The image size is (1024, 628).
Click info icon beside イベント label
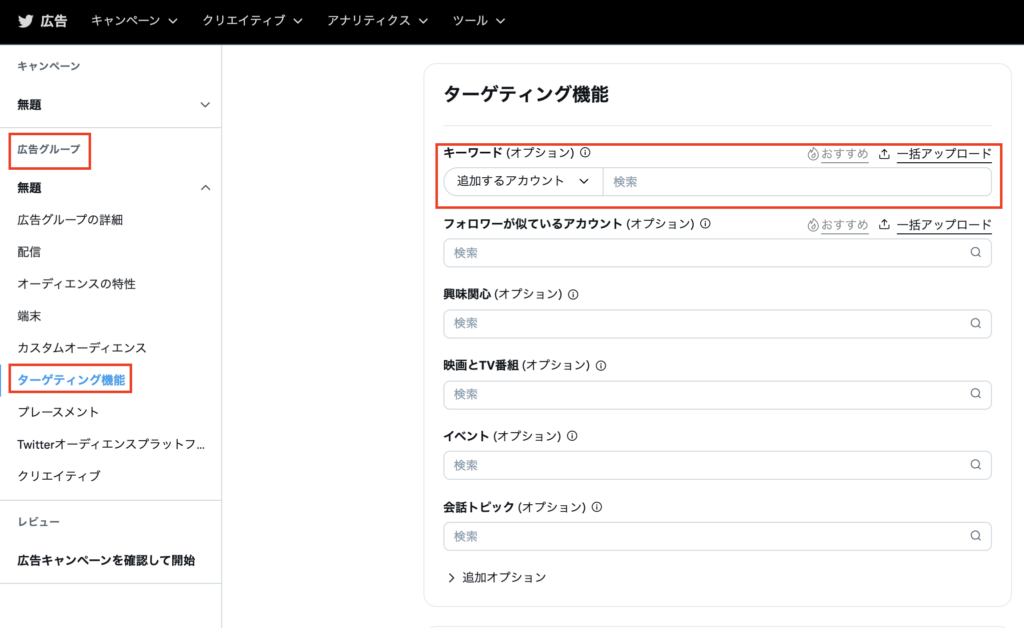(x=571, y=436)
